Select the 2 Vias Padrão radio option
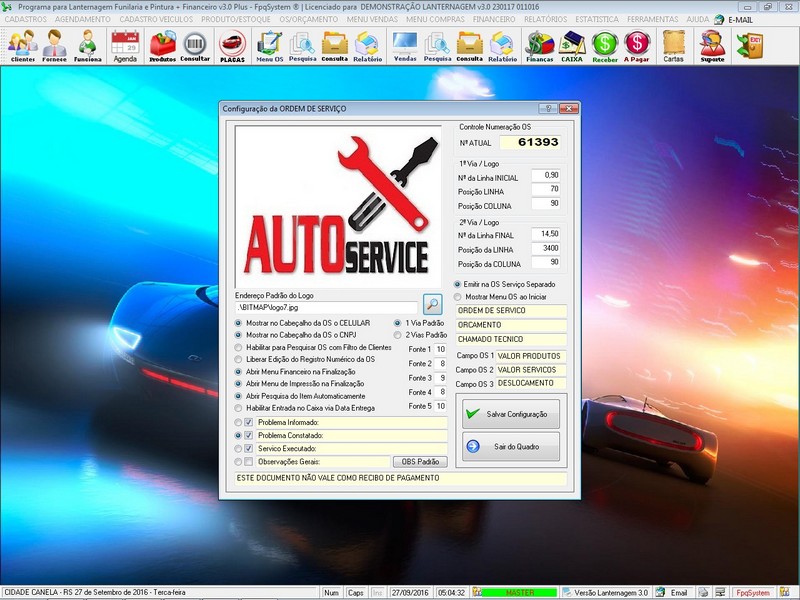800x600 pixels. [x=398, y=336]
